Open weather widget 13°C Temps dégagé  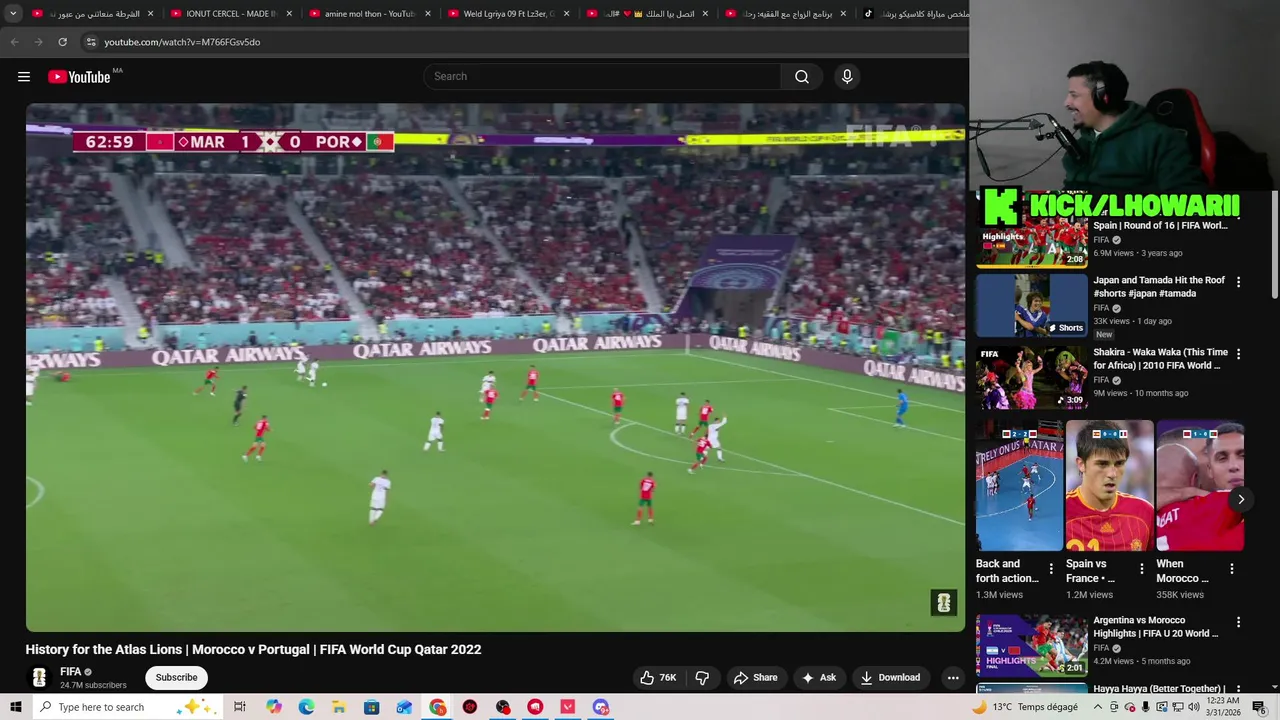[x=1024, y=707]
